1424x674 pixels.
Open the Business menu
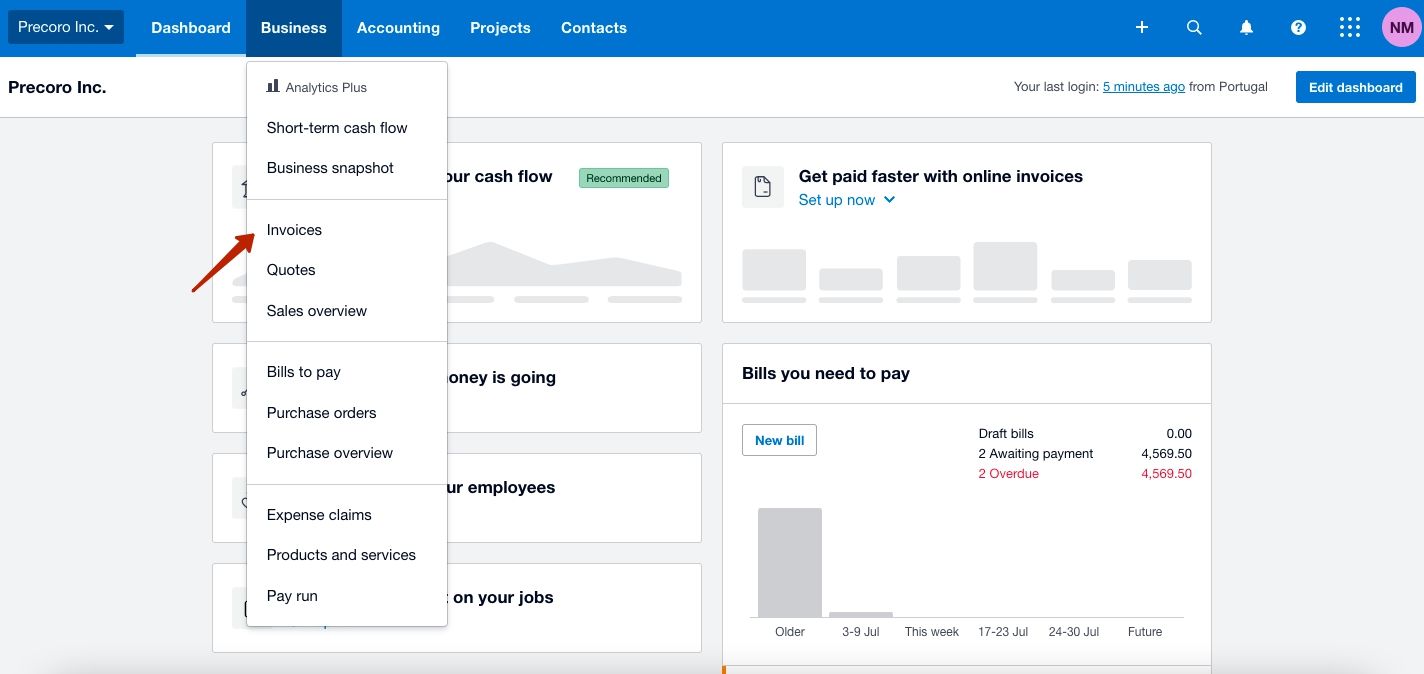pos(293,27)
